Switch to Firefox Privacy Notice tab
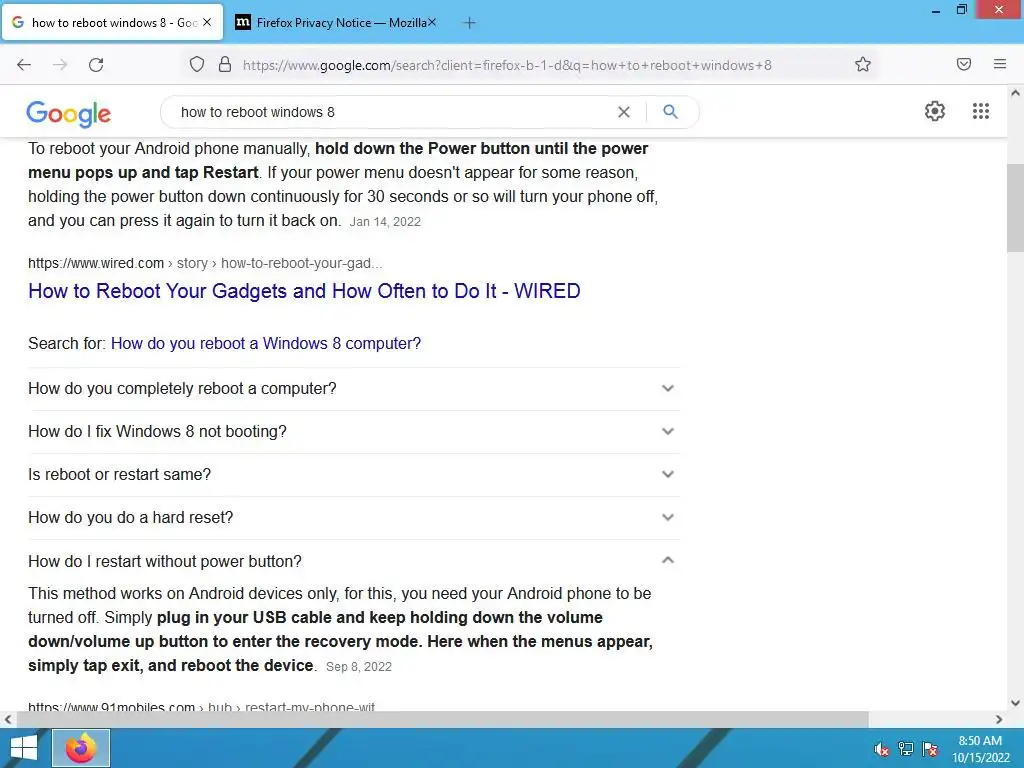 (x=335, y=22)
